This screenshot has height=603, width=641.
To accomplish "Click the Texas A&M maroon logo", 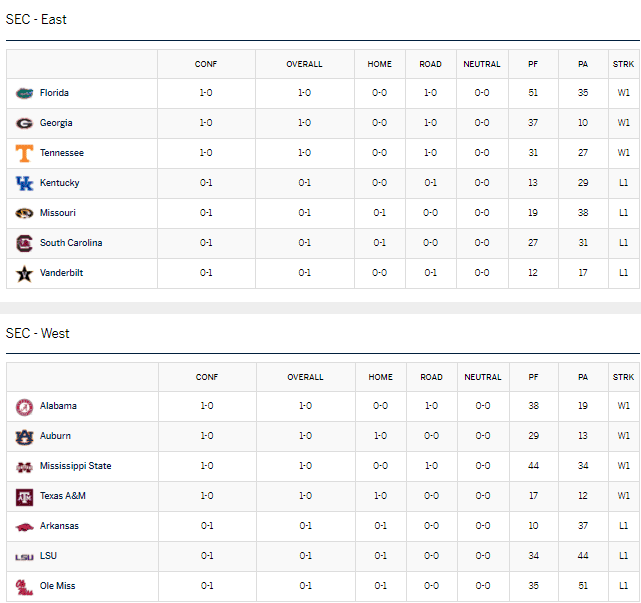I will [24, 497].
